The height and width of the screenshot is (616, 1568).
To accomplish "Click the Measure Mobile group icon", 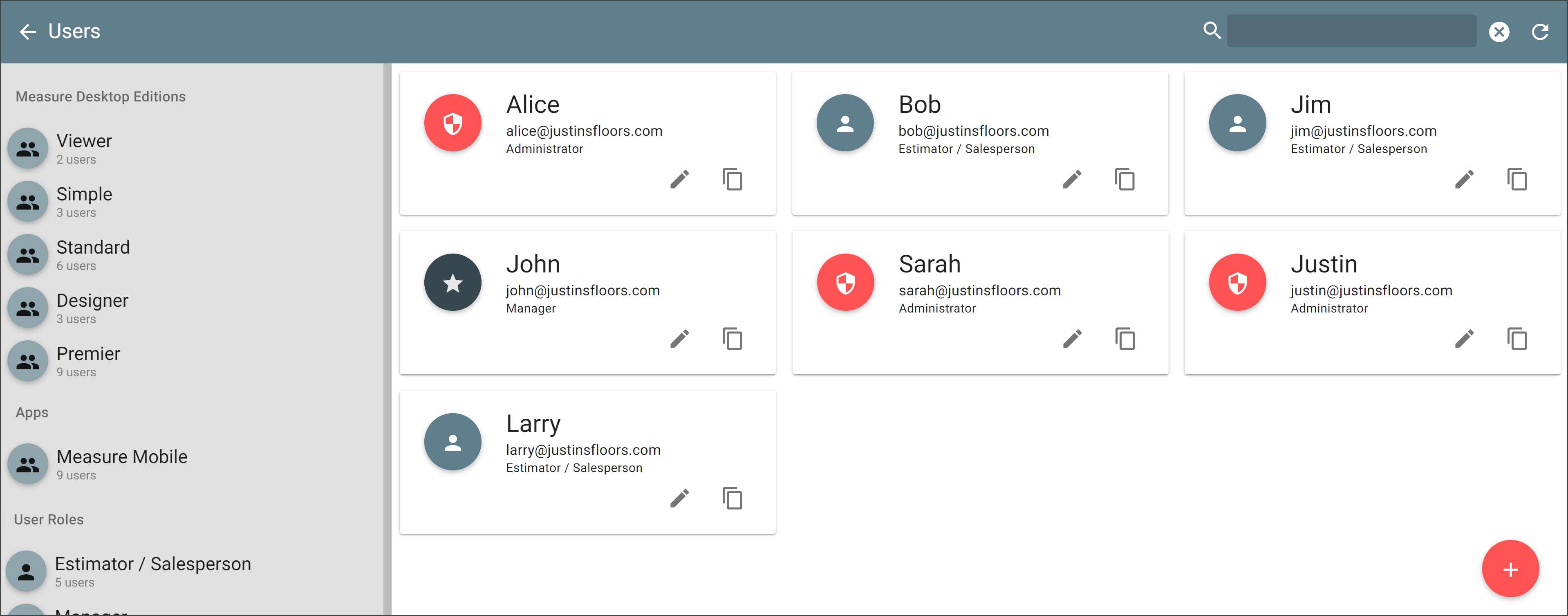I will pyautogui.click(x=27, y=464).
